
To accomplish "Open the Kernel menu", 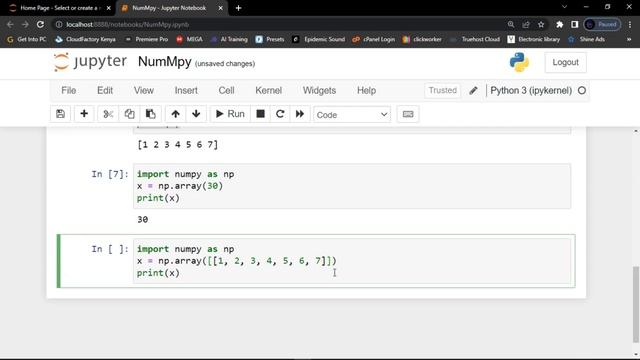I will point(269,91).
